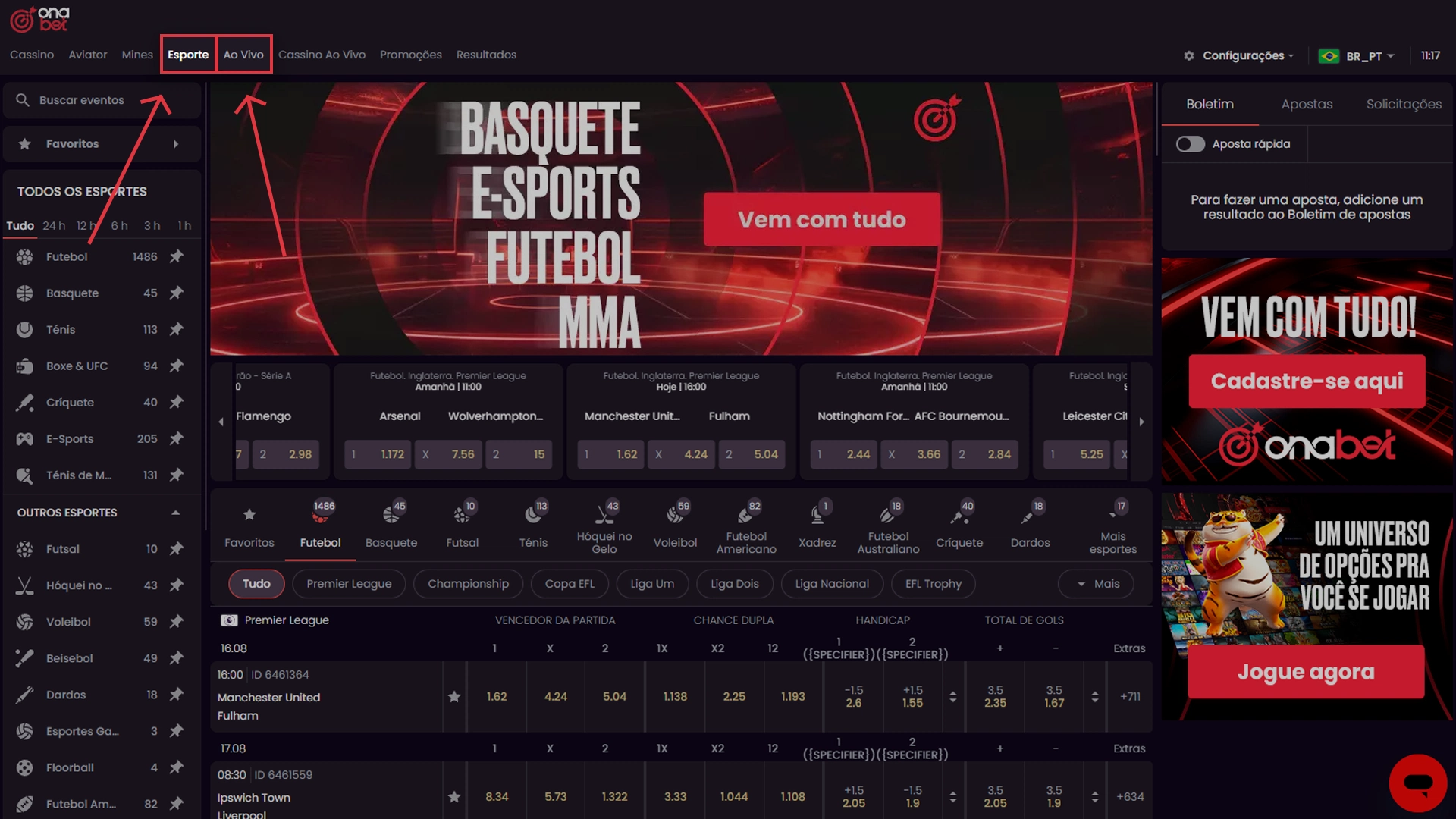The image size is (1456, 819).
Task: Pin Voleibol to favorites
Action: 177,622
